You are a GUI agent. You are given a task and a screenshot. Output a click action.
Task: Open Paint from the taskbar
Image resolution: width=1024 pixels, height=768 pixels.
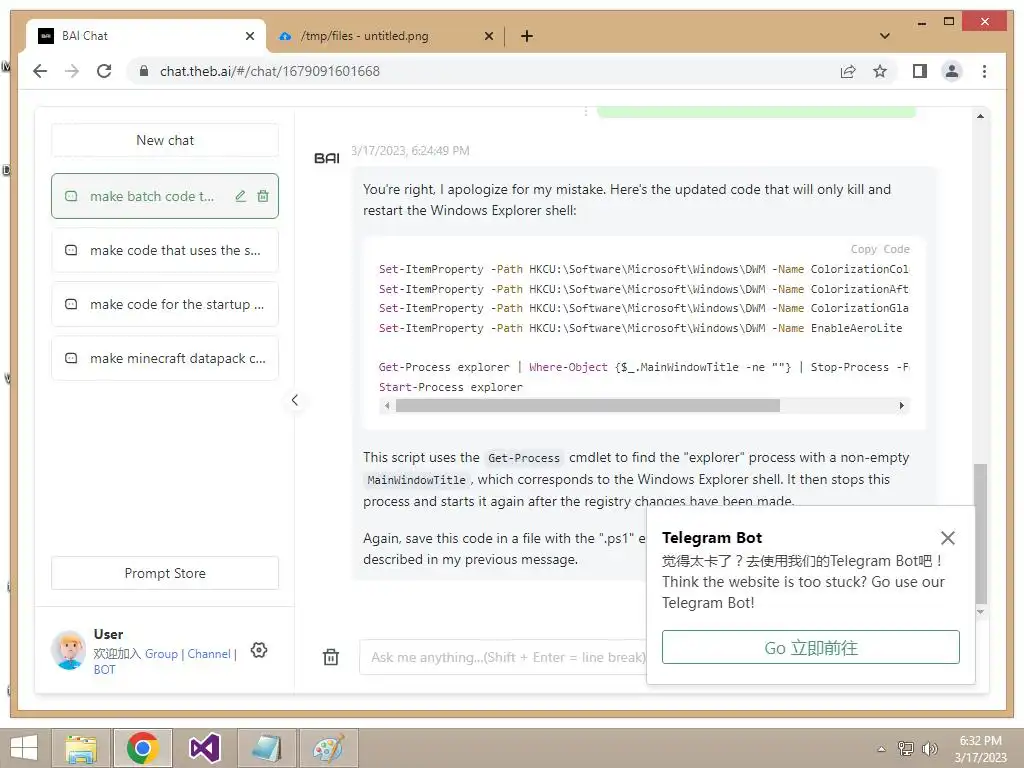coord(328,748)
